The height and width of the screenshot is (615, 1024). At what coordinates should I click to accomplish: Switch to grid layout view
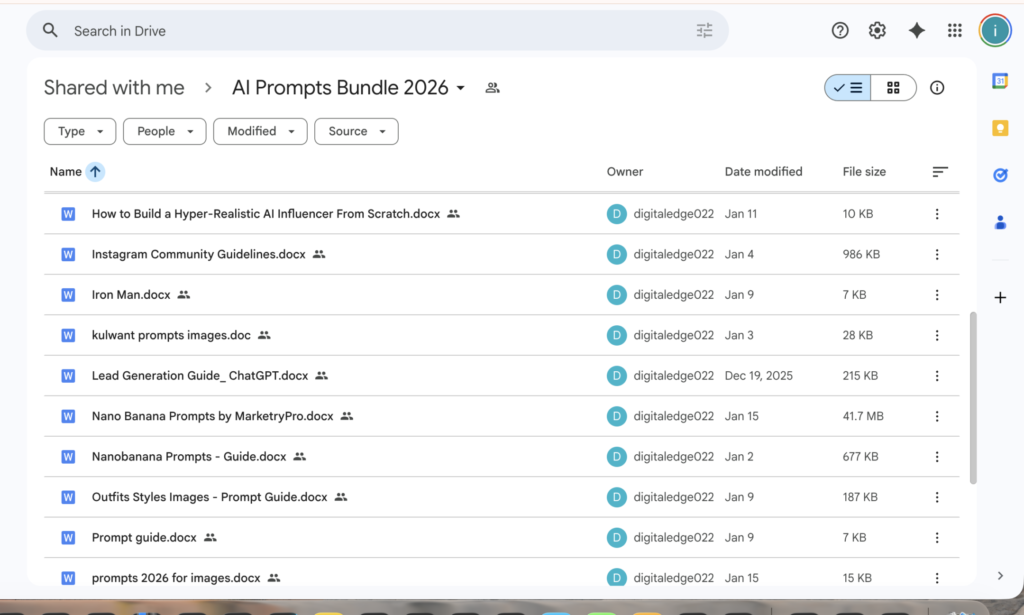(x=893, y=88)
